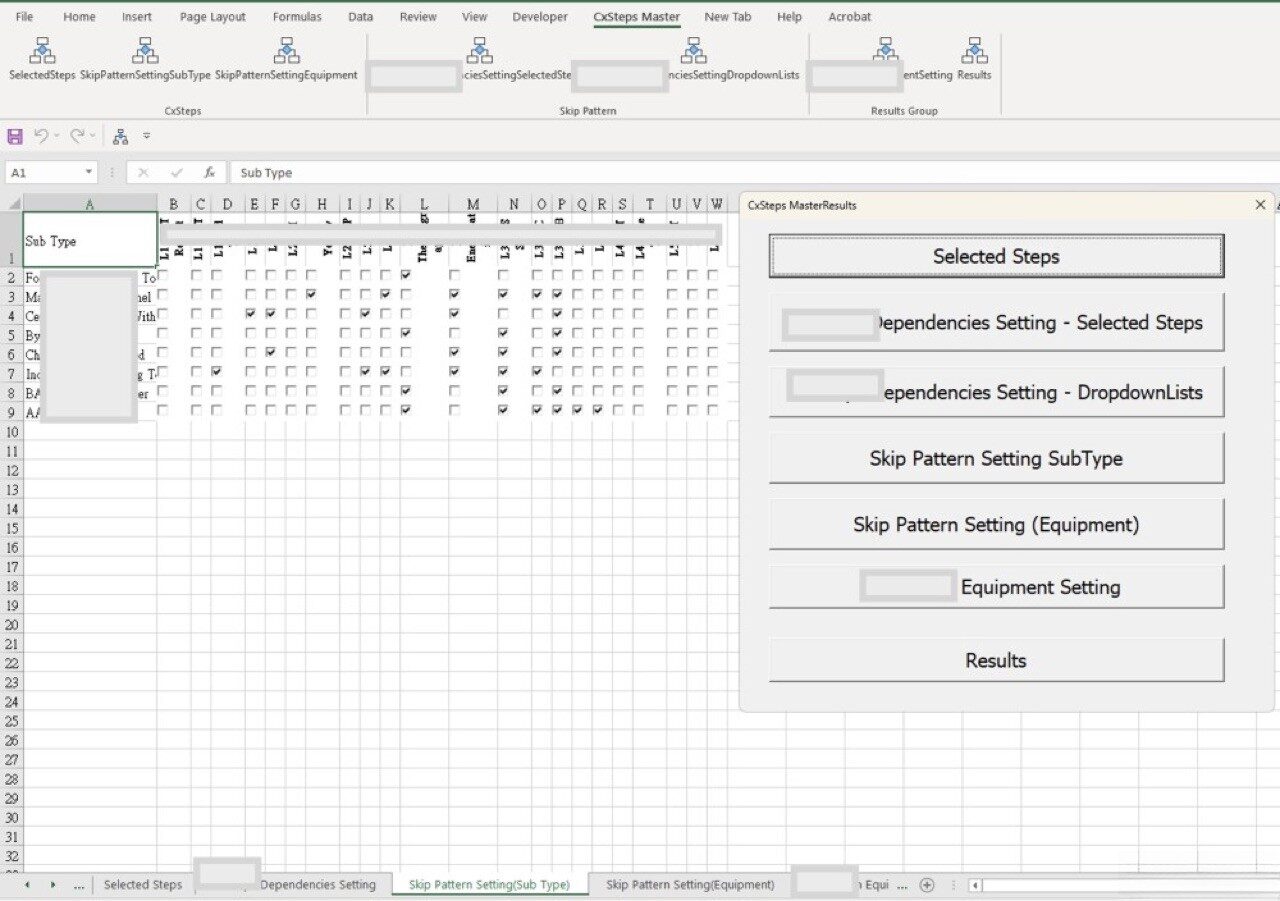Screen dimensions: 1280x901
Task: Toggle checkbox in column F, row 6
Action: [x=270, y=352]
